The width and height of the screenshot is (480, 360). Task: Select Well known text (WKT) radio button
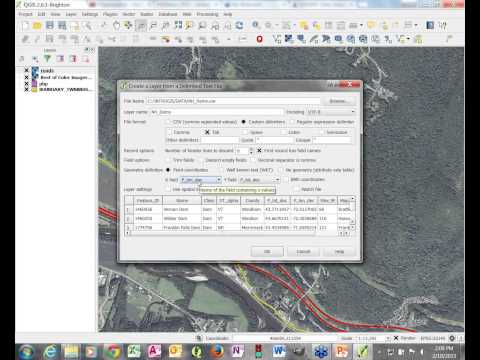[x=221, y=170]
